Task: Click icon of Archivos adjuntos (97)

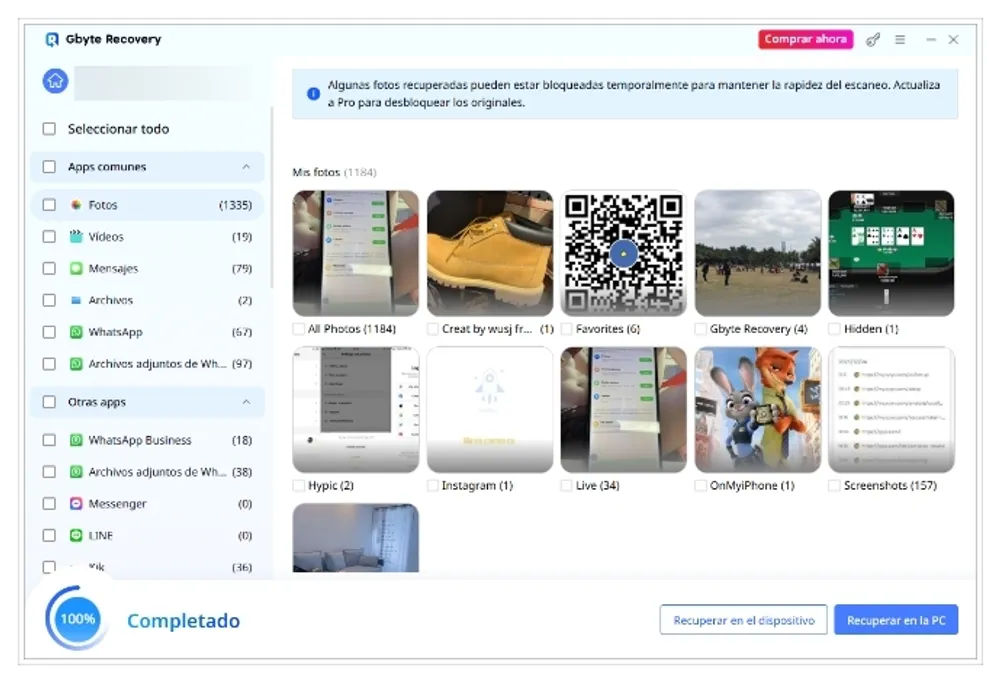Action: (76, 364)
